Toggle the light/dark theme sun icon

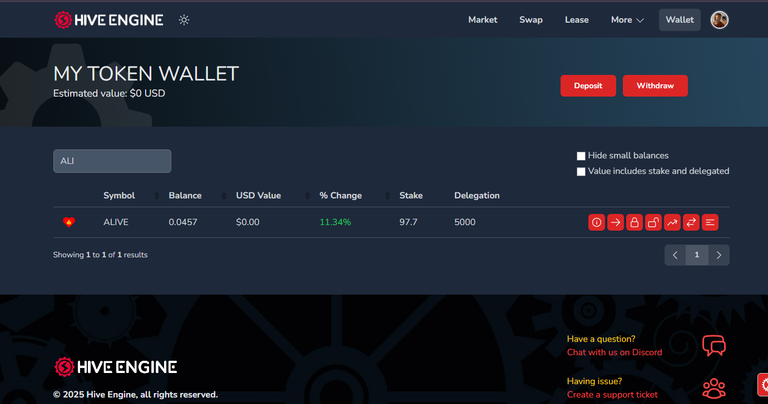click(x=184, y=20)
